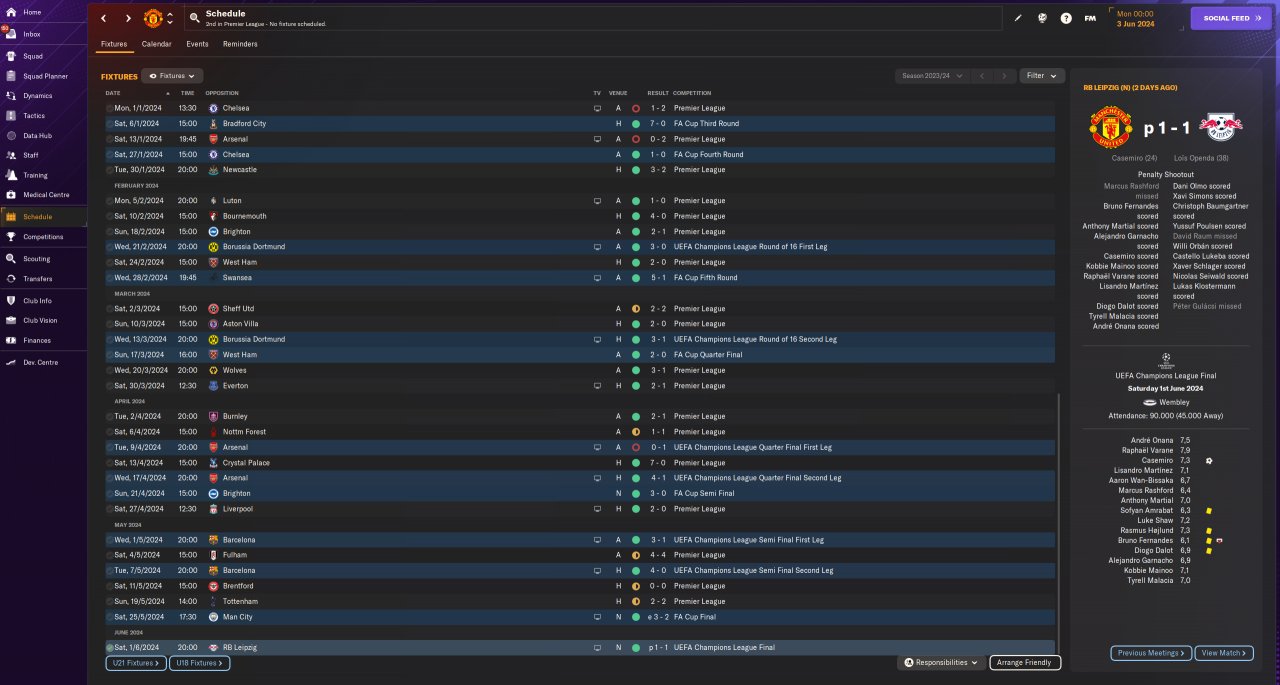Toggle the selector on Sat 27/4/2024 Liverpool row
Image resolution: width=1280 pixels, height=685 pixels.
tap(109, 509)
